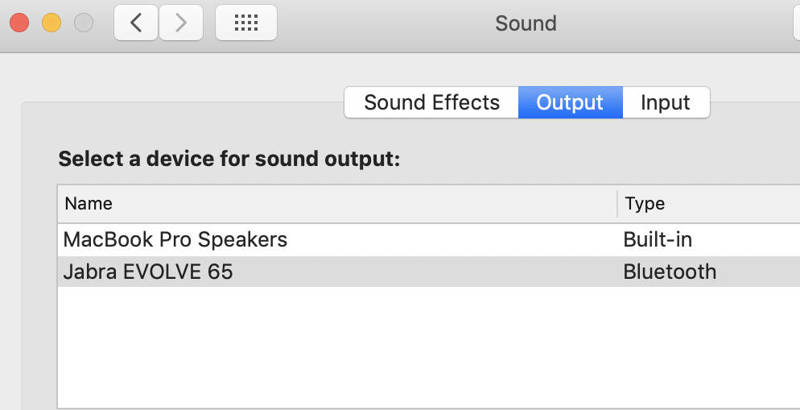Image resolution: width=800 pixels, height=410 pixels.
Task: Click the Sound window title text
Action: 526,23
